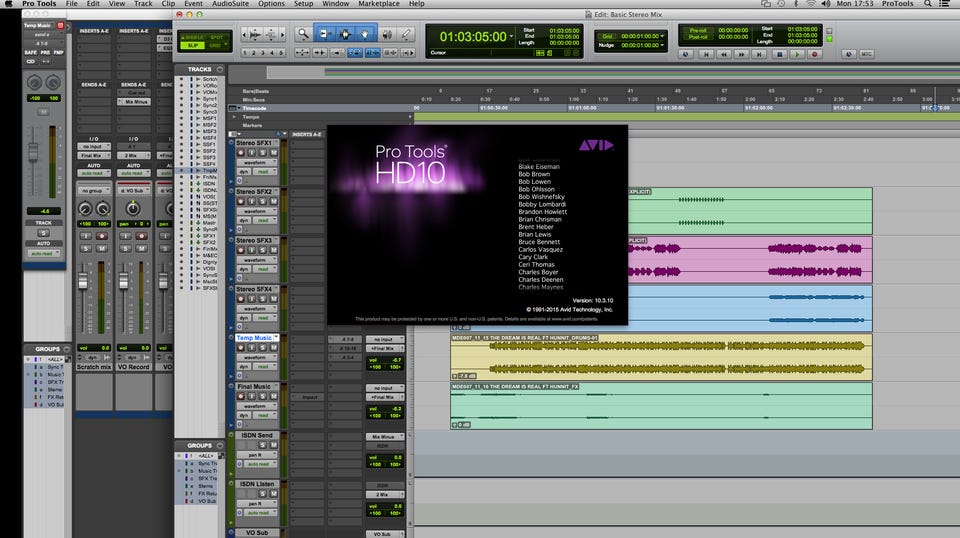The width and height of the screenshot is (960, 538).
Task: Adjust Temp Music send fader in floating window
Action: pyautogui.click(x=33, y=151)
